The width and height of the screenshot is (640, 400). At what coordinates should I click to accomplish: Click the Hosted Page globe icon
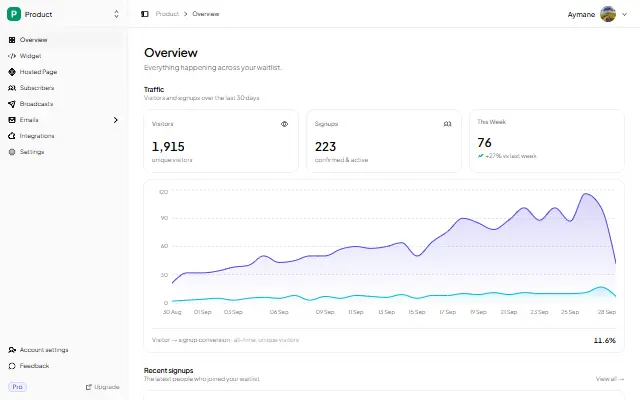point(12,72)
